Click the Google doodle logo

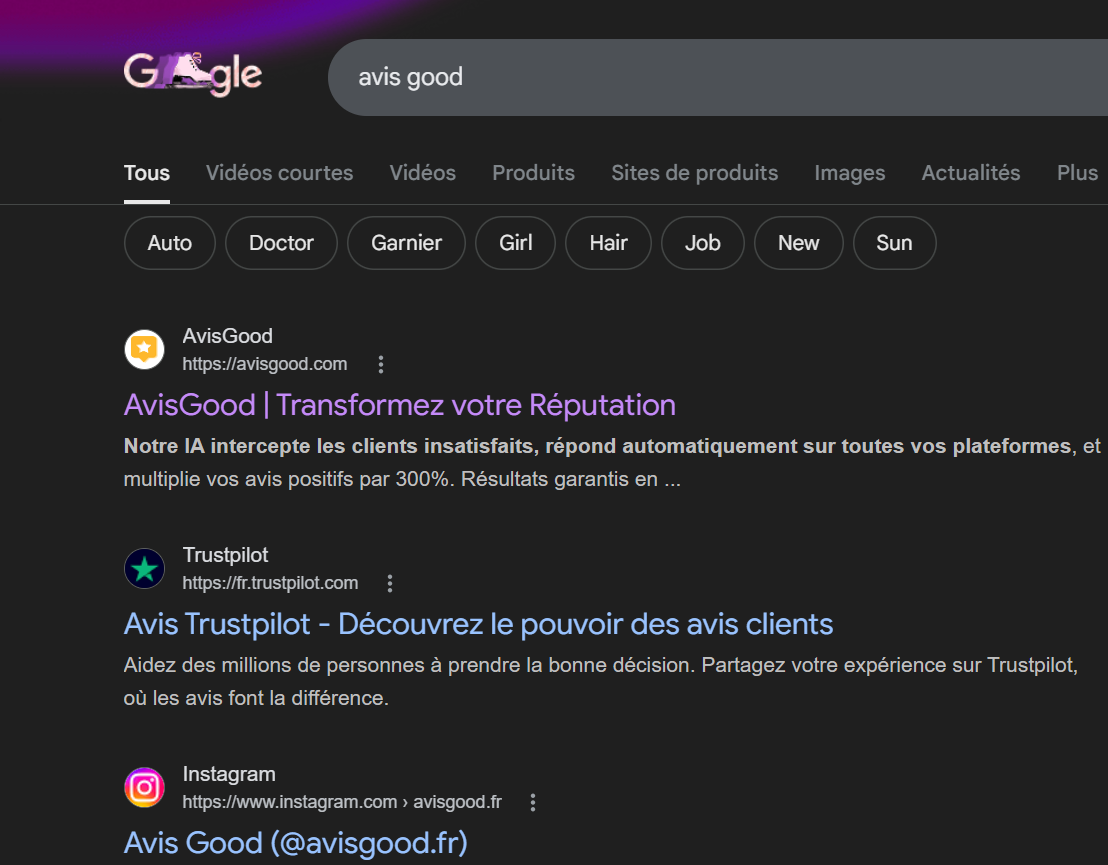193,74
